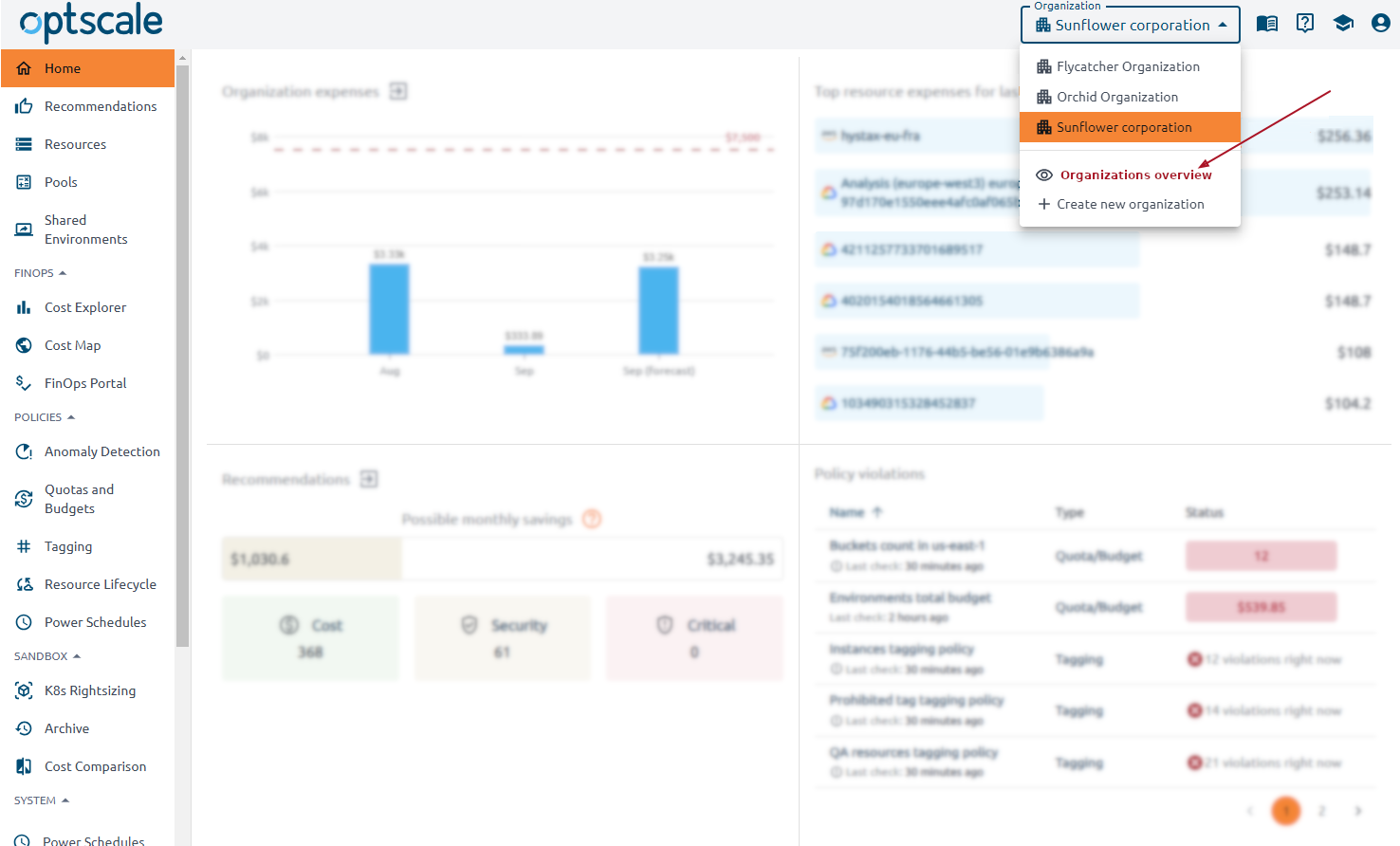Select Flycatcher Organization from the list
The height and width of the screenshot is (846, 1400).
pyautogui.click(x=1130, y=66)
